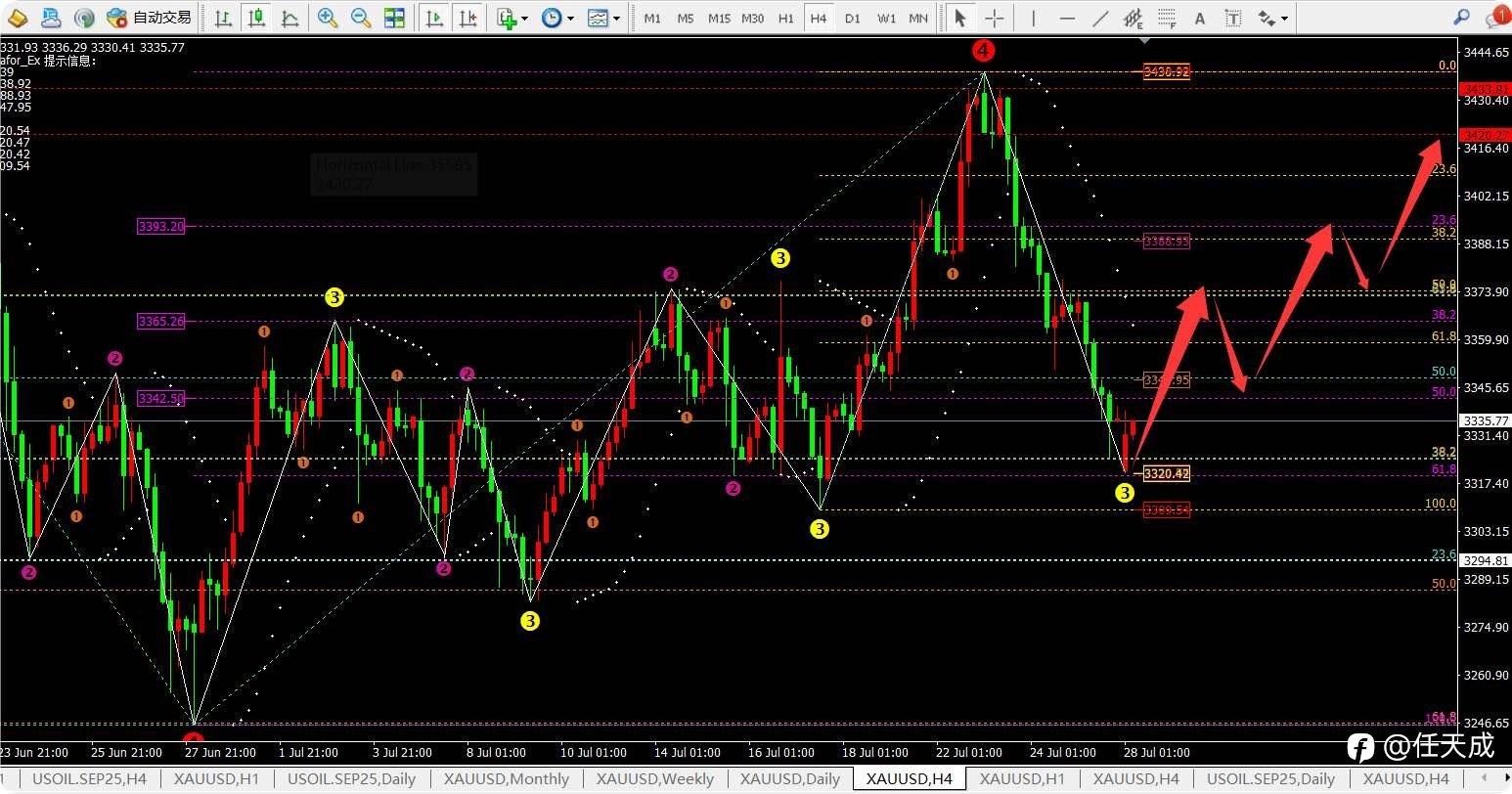Select the W1 timeframe
Viewport: 1512px width, 794px height.
tap(886, 18)
